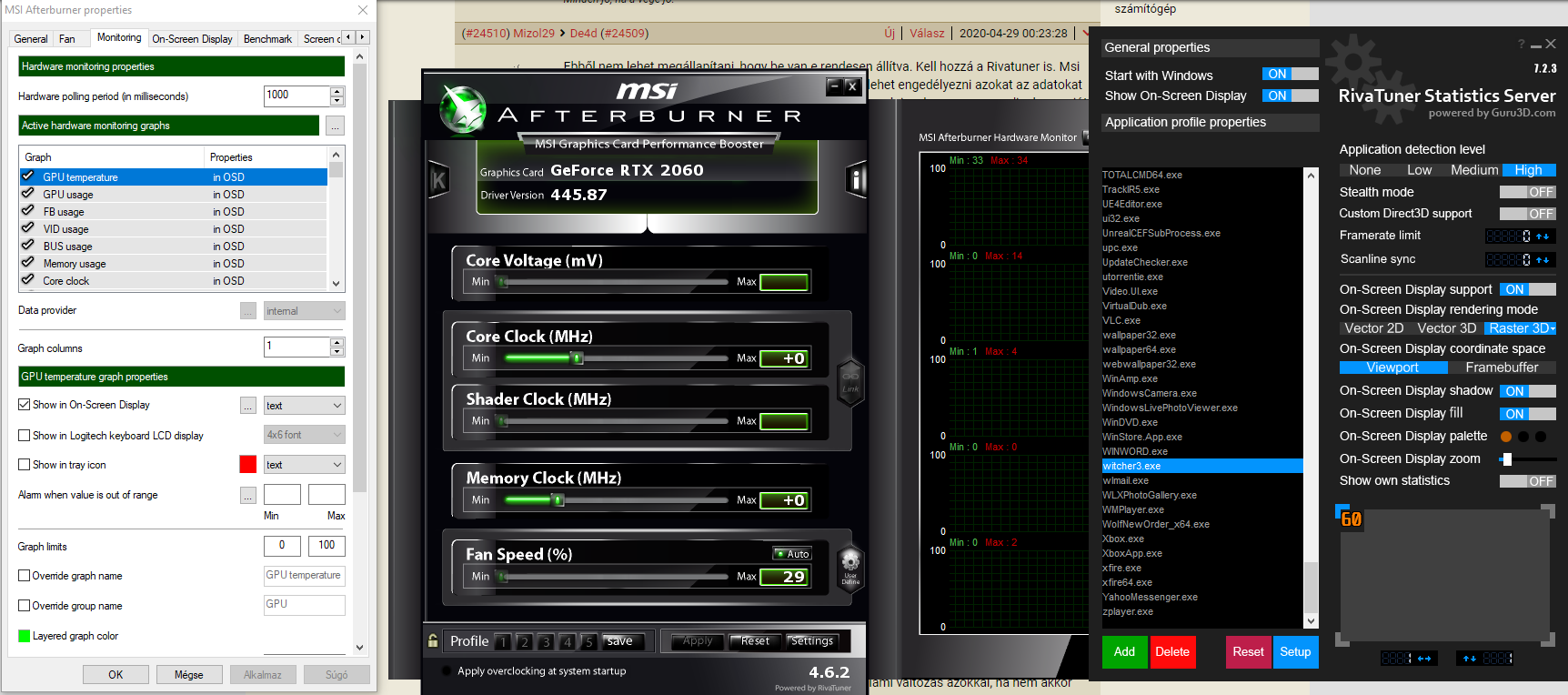The image size is (1568, 695).
Task: Open the Show in OSD text dropdown
Action: 304,405
